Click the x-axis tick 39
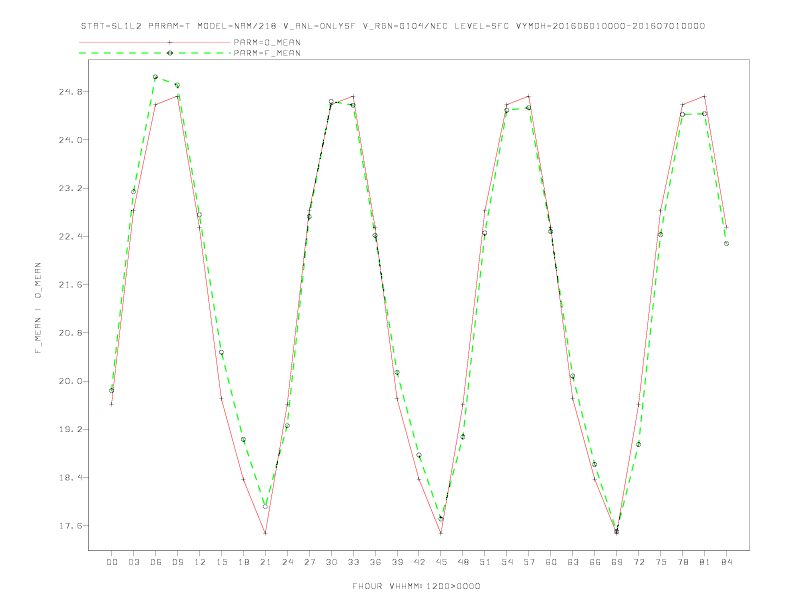The height and width of the screenshot is (612, 792). coord(397,562)
